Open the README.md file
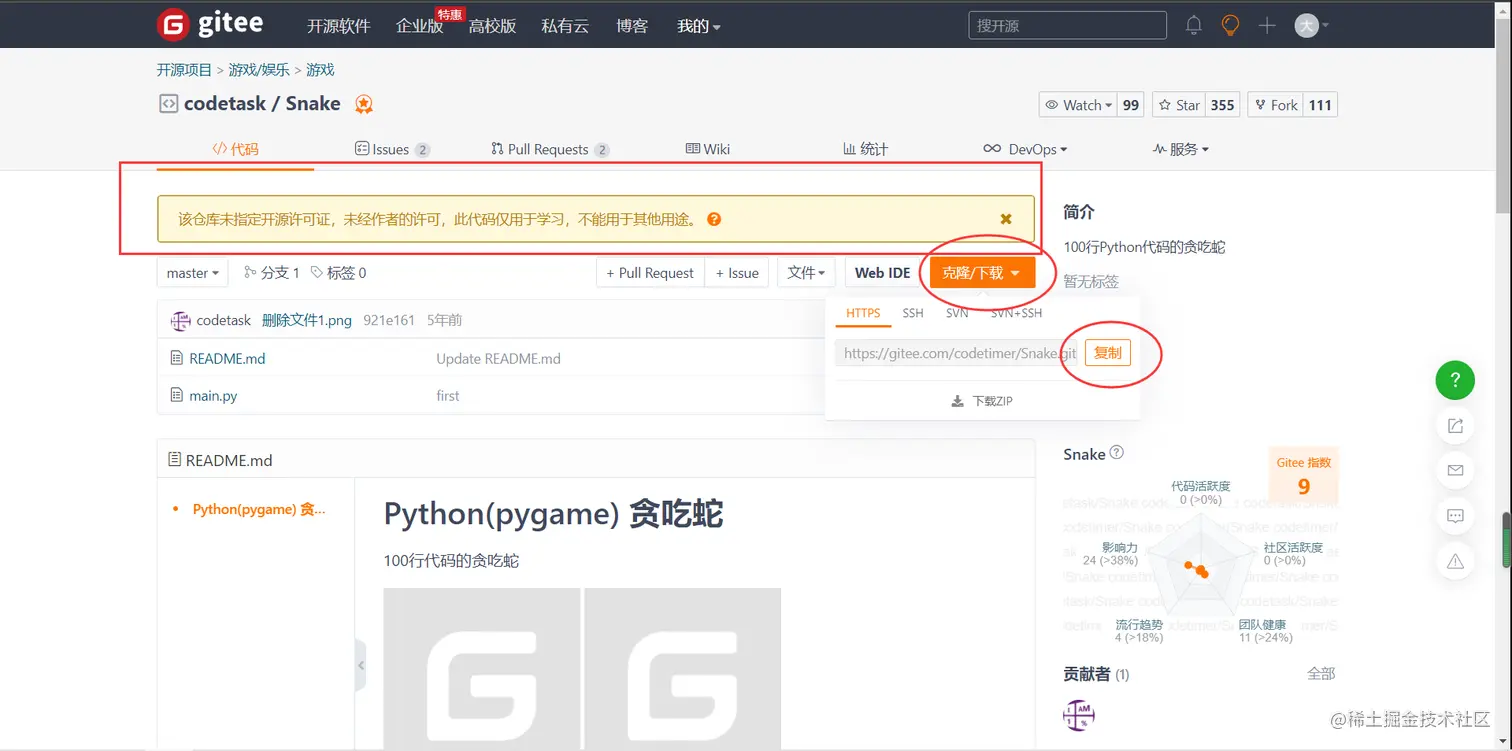This screenshot has height=751, width=1512. pyautogui.click(x=227, y=358)
